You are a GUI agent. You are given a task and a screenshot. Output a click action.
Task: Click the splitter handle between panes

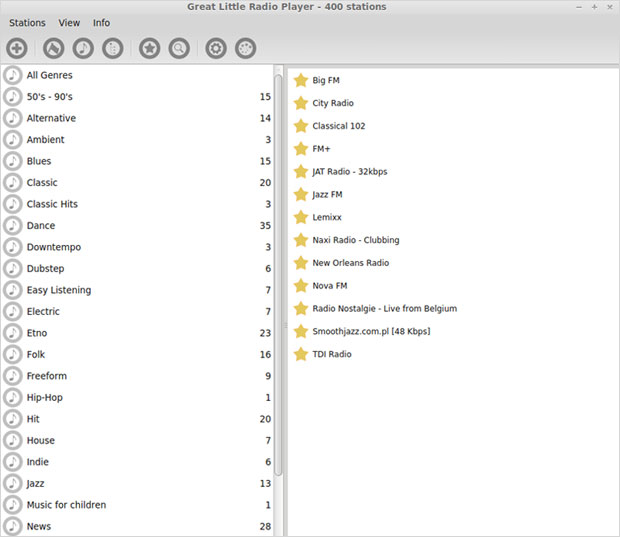tap(285, 325)
